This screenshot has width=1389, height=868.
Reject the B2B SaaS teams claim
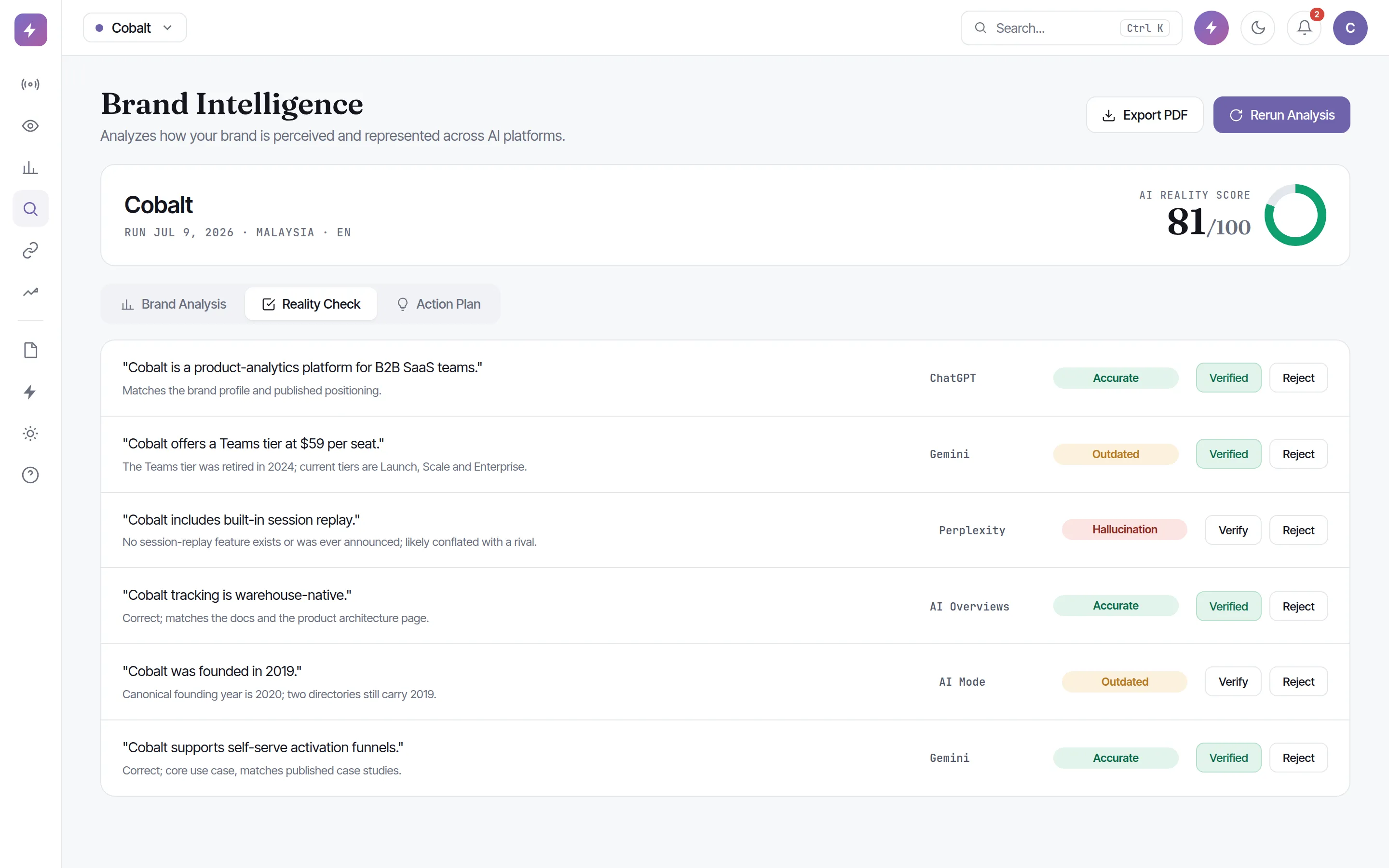pyautogui.click(x=1298, y=378)
